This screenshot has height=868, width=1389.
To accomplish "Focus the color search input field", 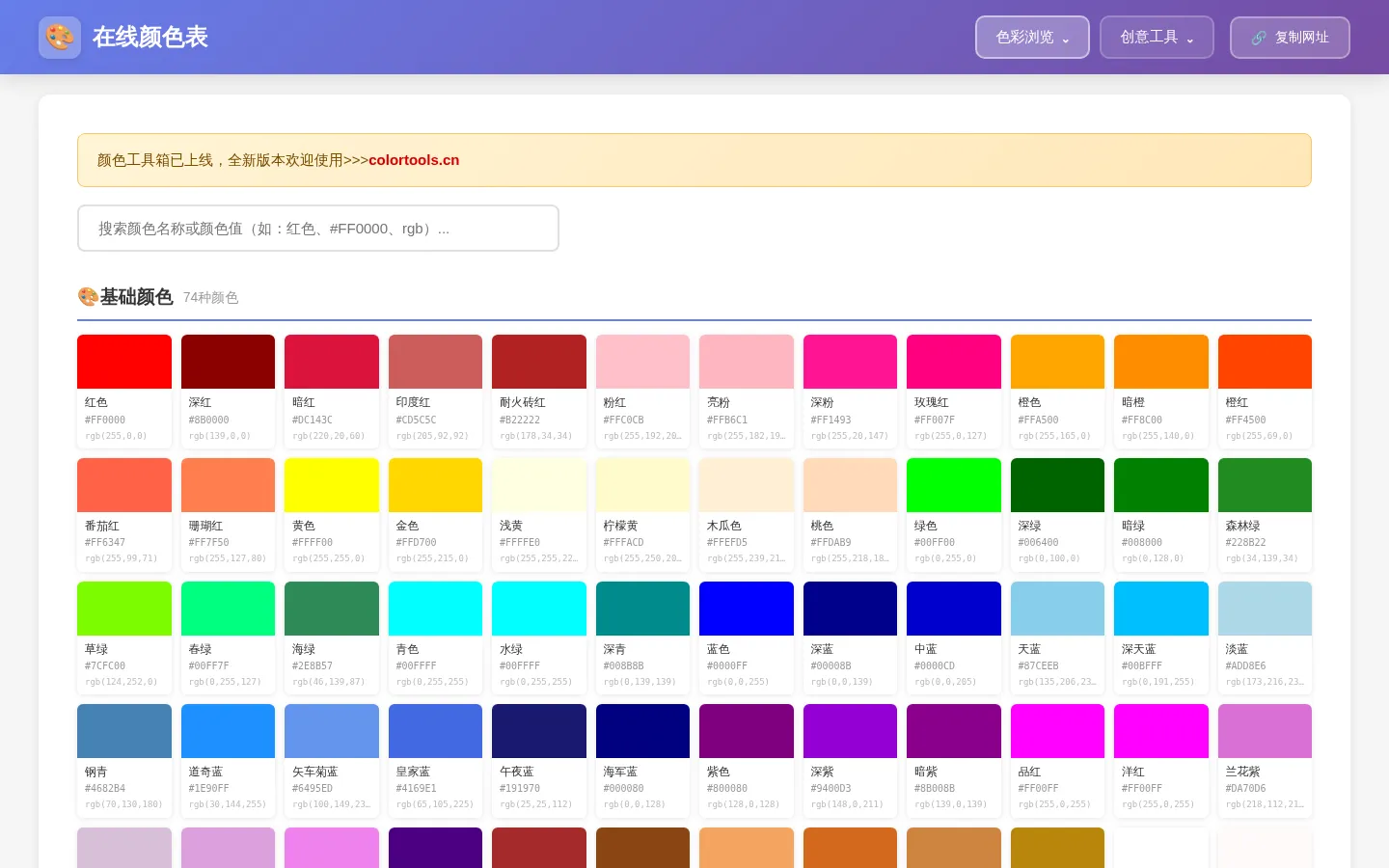I will tap(318, 229).
